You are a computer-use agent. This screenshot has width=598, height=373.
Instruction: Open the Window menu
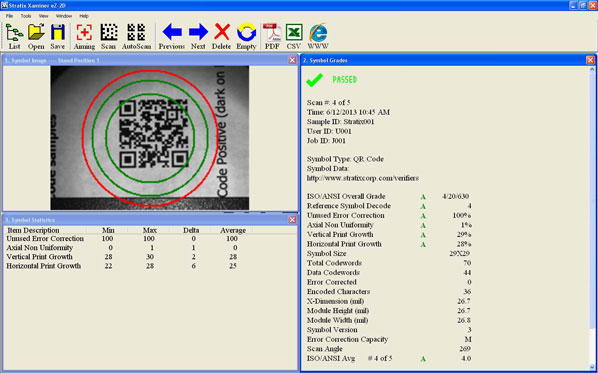[64, 16]
